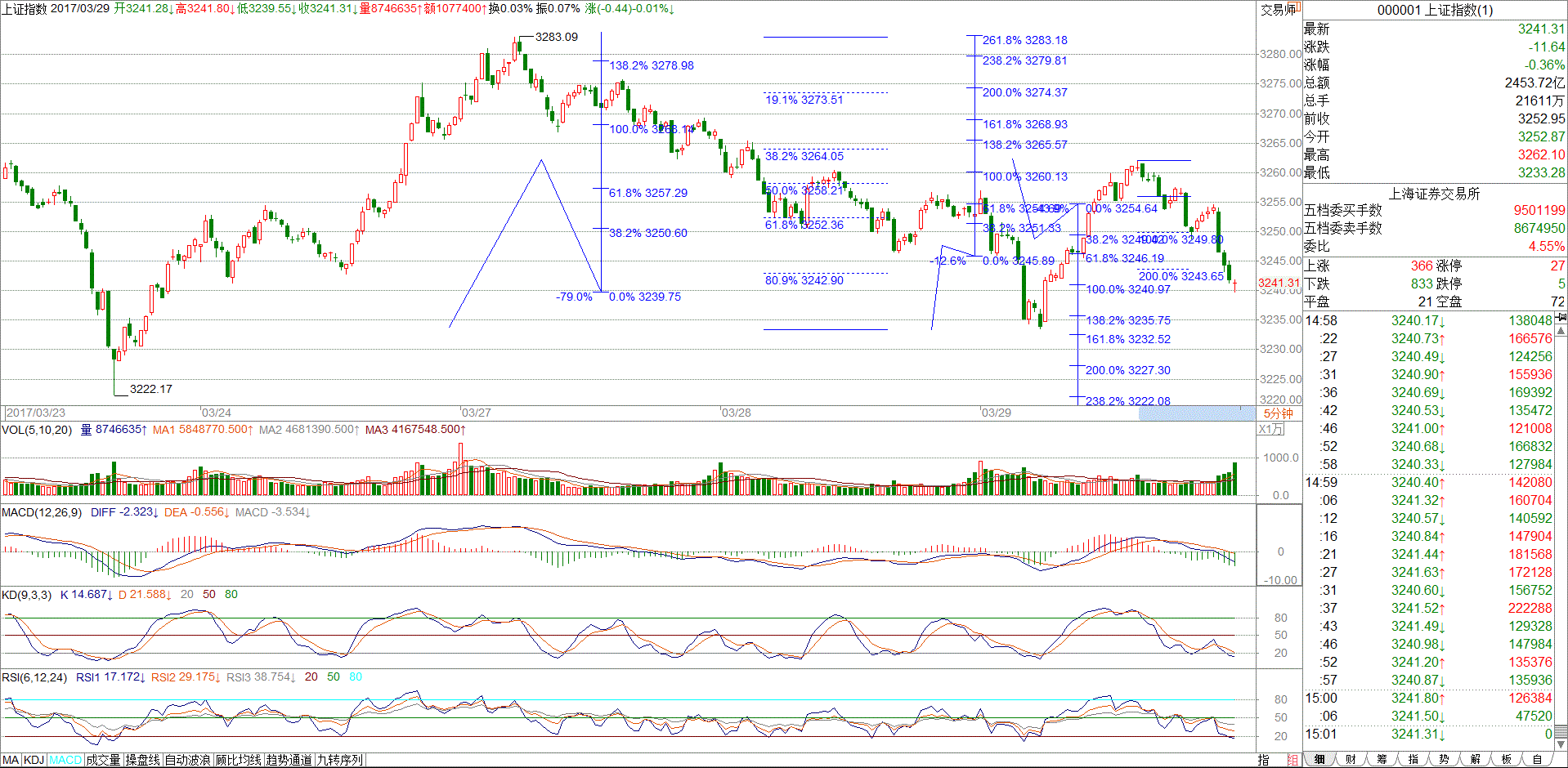Click the 五档委买手数 9501199 value

click(1539, 211)
